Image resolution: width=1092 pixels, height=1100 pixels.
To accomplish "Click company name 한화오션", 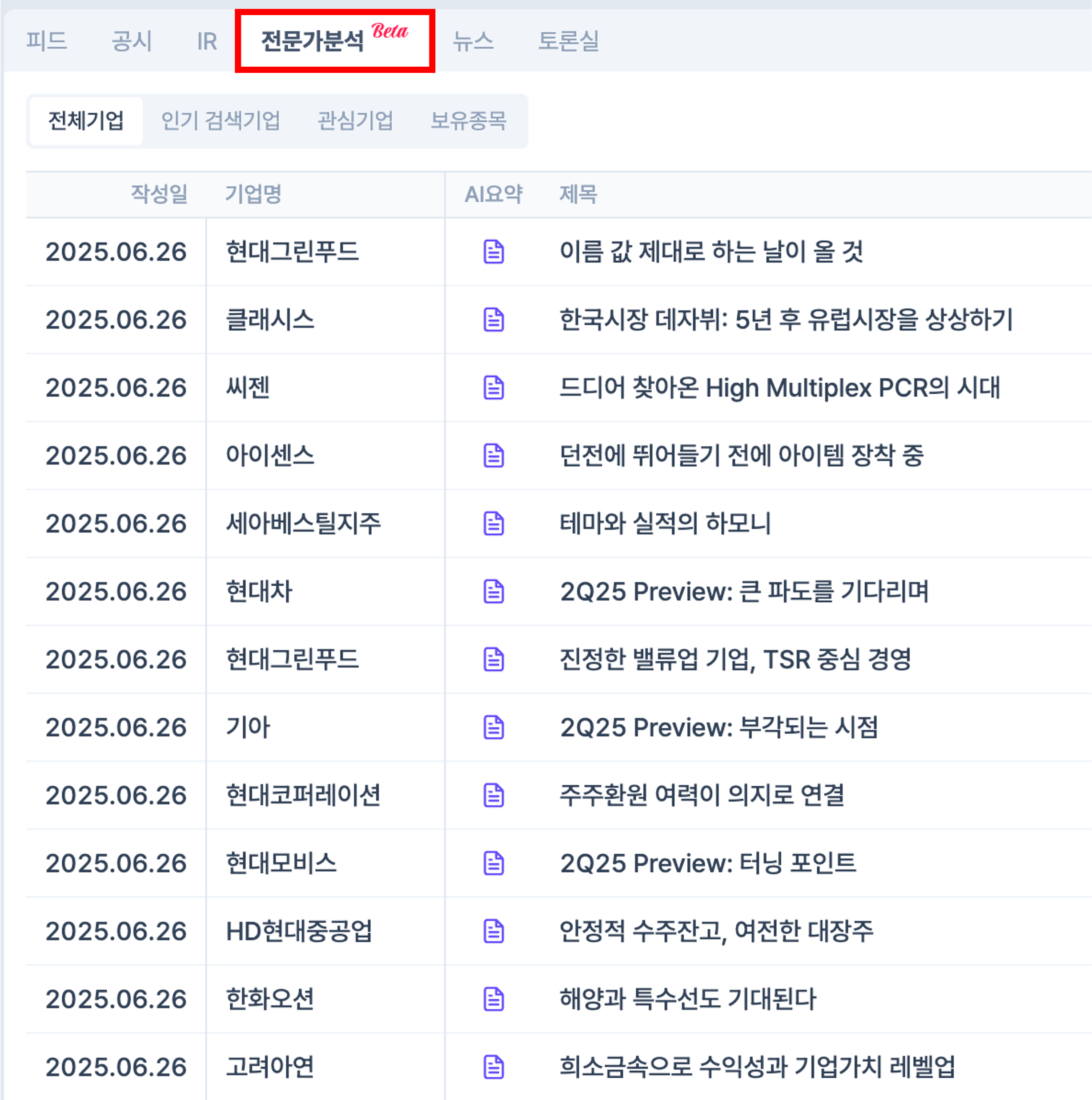I will [270, 999].
